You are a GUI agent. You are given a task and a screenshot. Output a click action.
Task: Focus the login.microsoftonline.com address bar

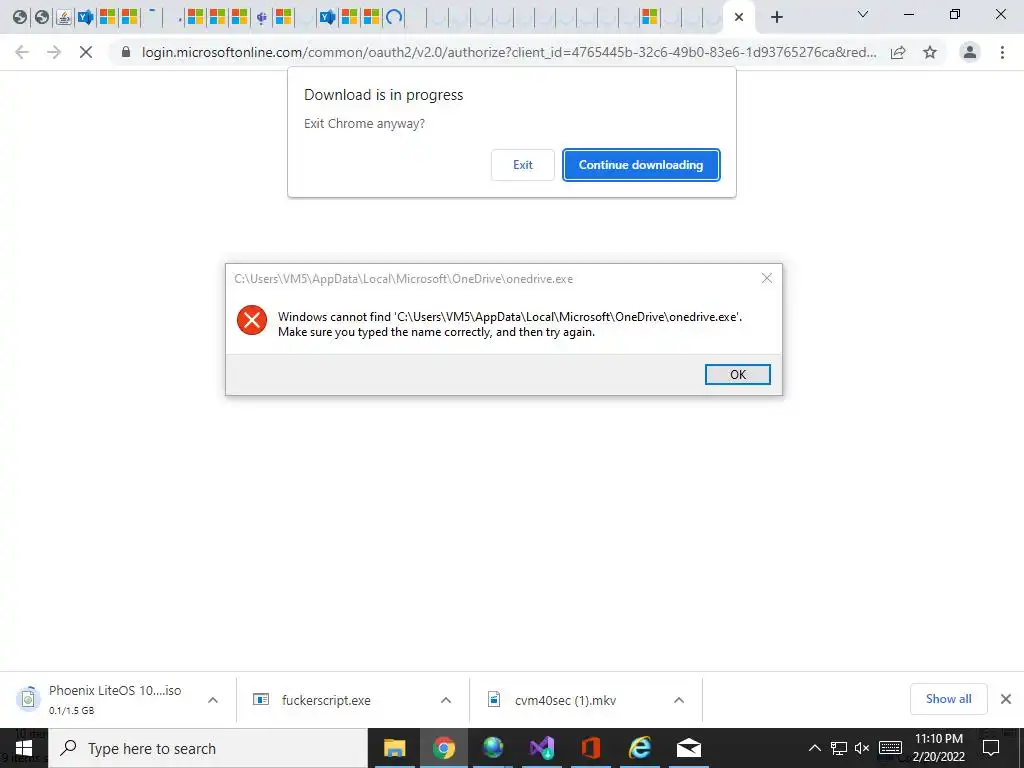pos(509,52)
